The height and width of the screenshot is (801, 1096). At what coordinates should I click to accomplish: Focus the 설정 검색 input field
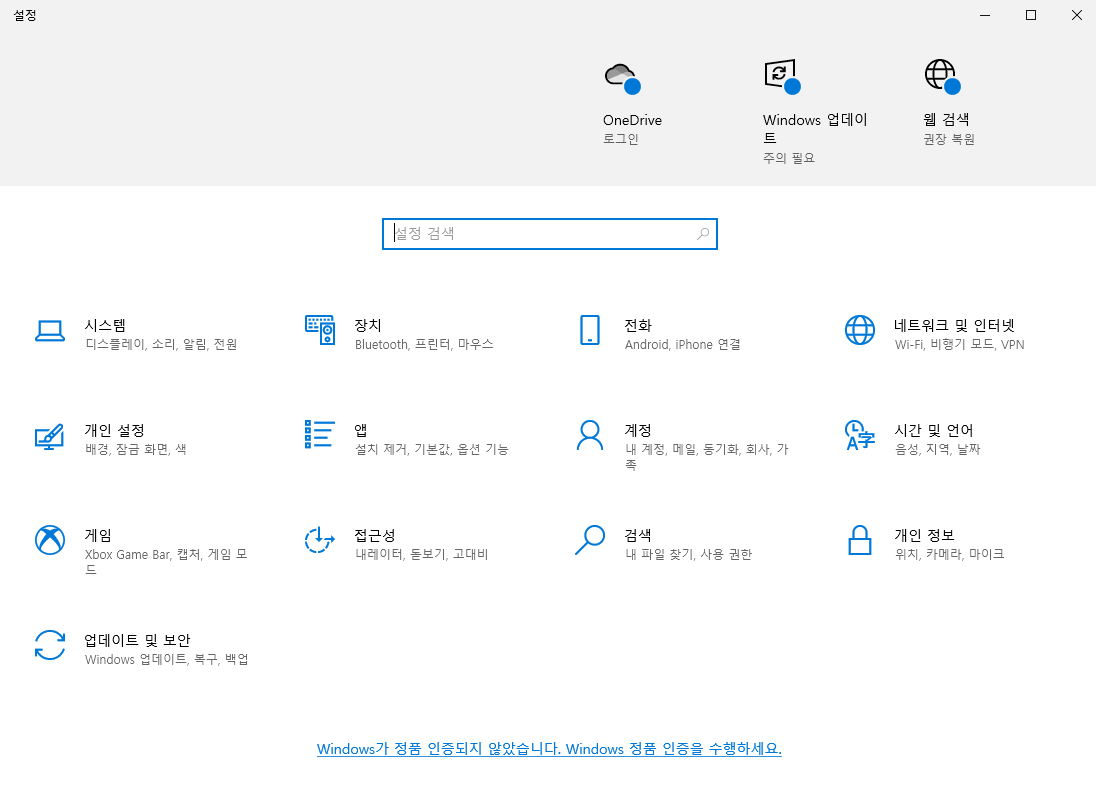(549, 233)
